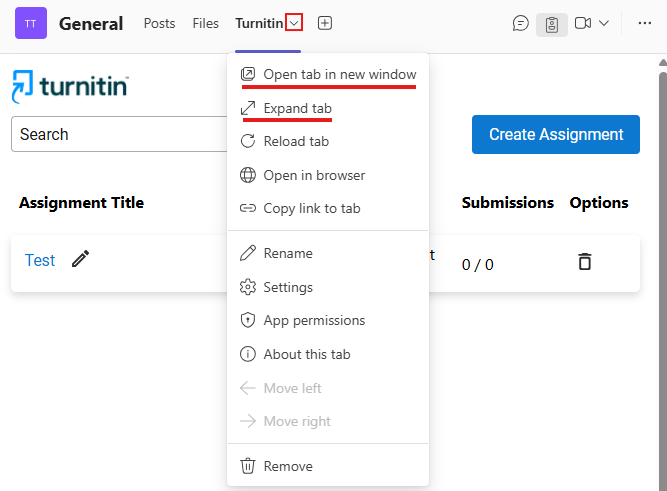667x491 pixels.
Task: Select Open in browser menu entry
Action: [x=328, y=175]
